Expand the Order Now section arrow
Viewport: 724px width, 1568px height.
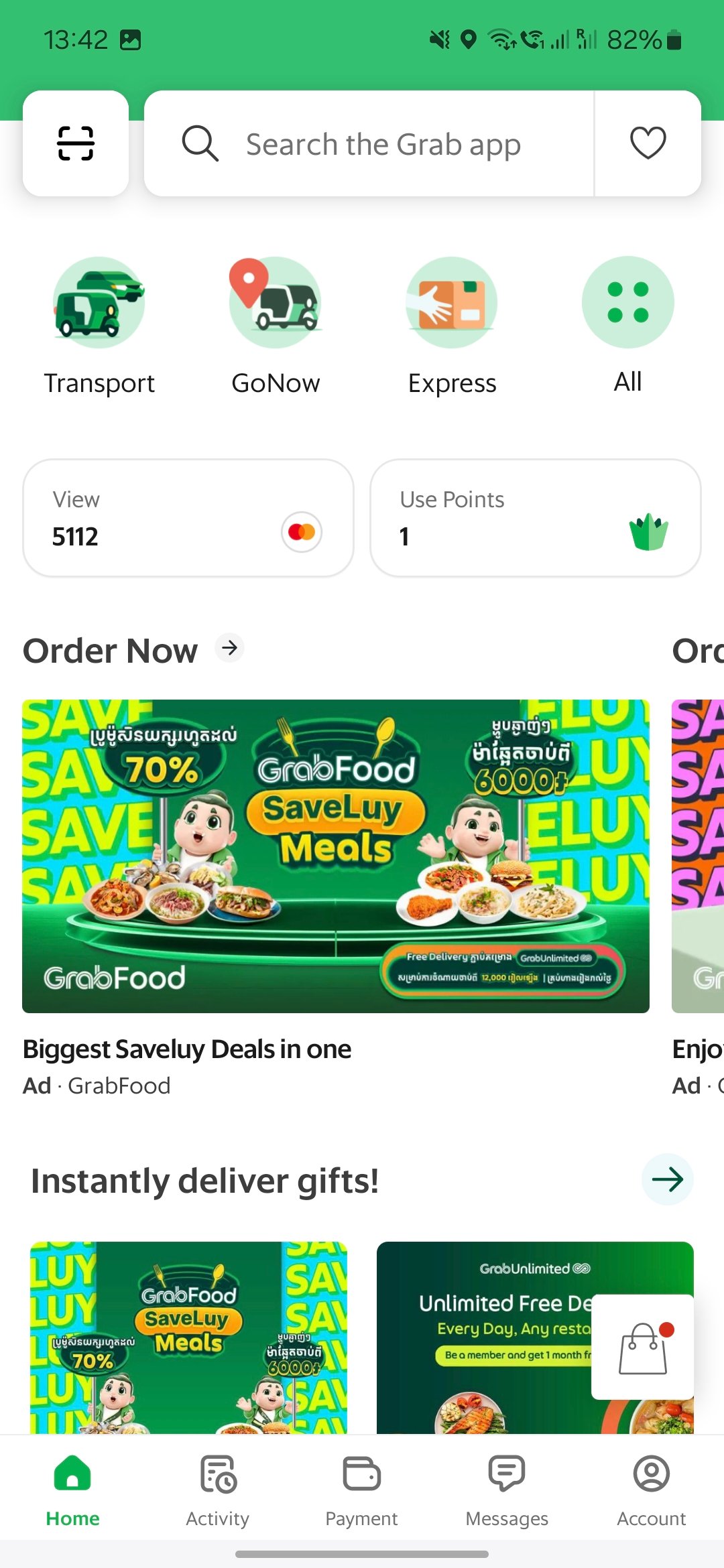[230, 648]
